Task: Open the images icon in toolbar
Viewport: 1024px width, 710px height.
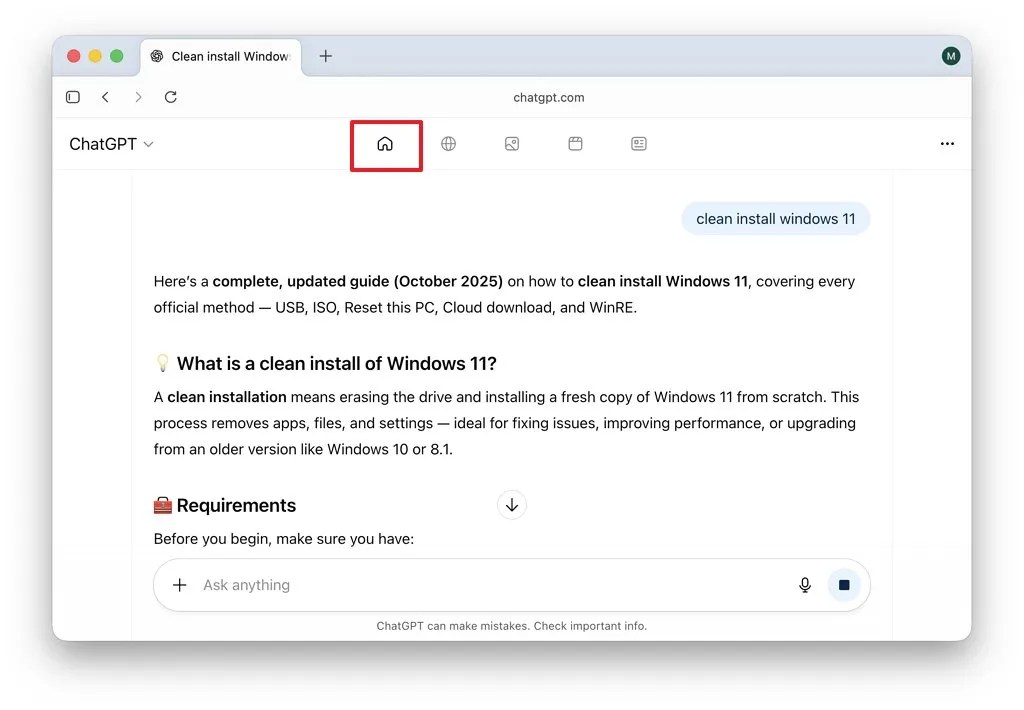Action: [x=512, y=144]
